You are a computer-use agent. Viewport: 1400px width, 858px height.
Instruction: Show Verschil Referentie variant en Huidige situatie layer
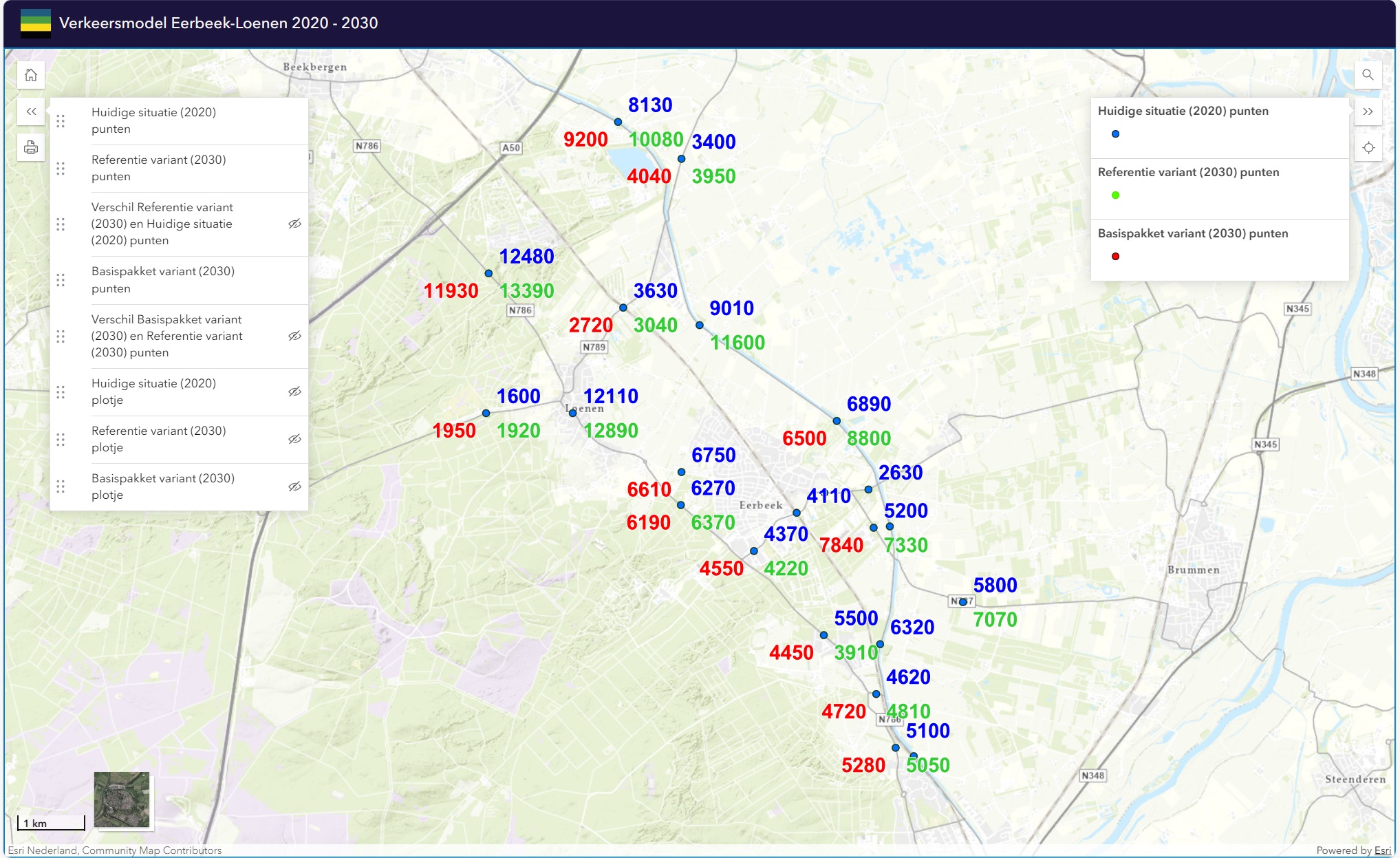(x=294, y=224)
